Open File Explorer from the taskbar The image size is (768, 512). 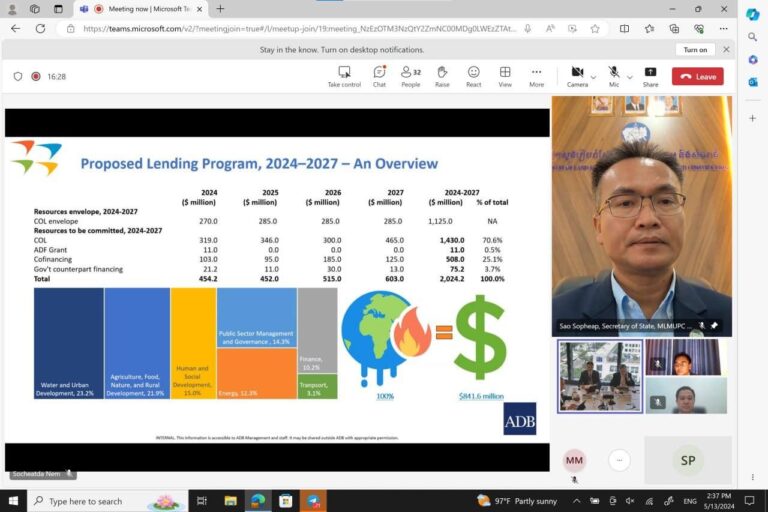point(230,501)
